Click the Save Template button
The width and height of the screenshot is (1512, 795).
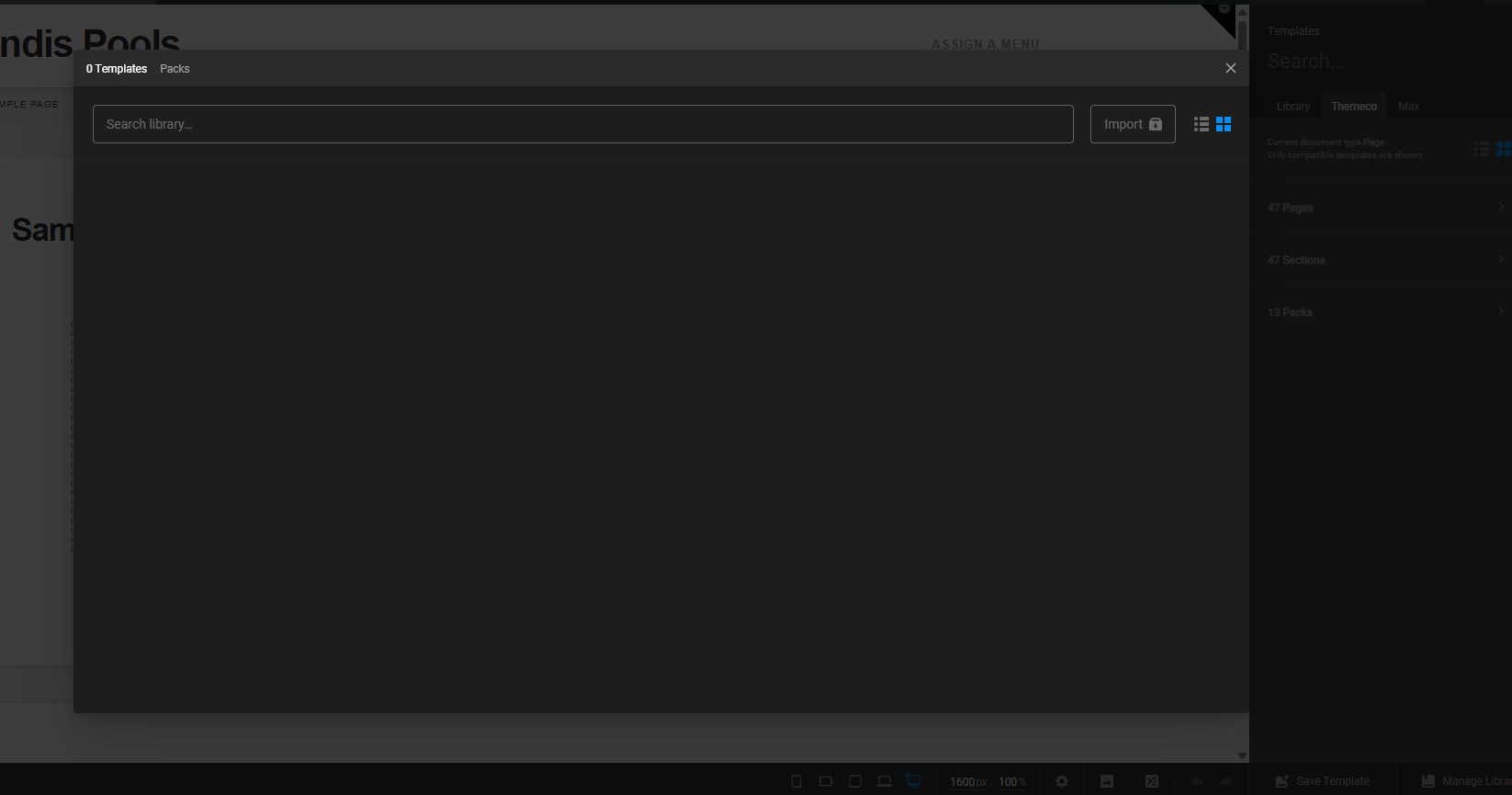1323,781
